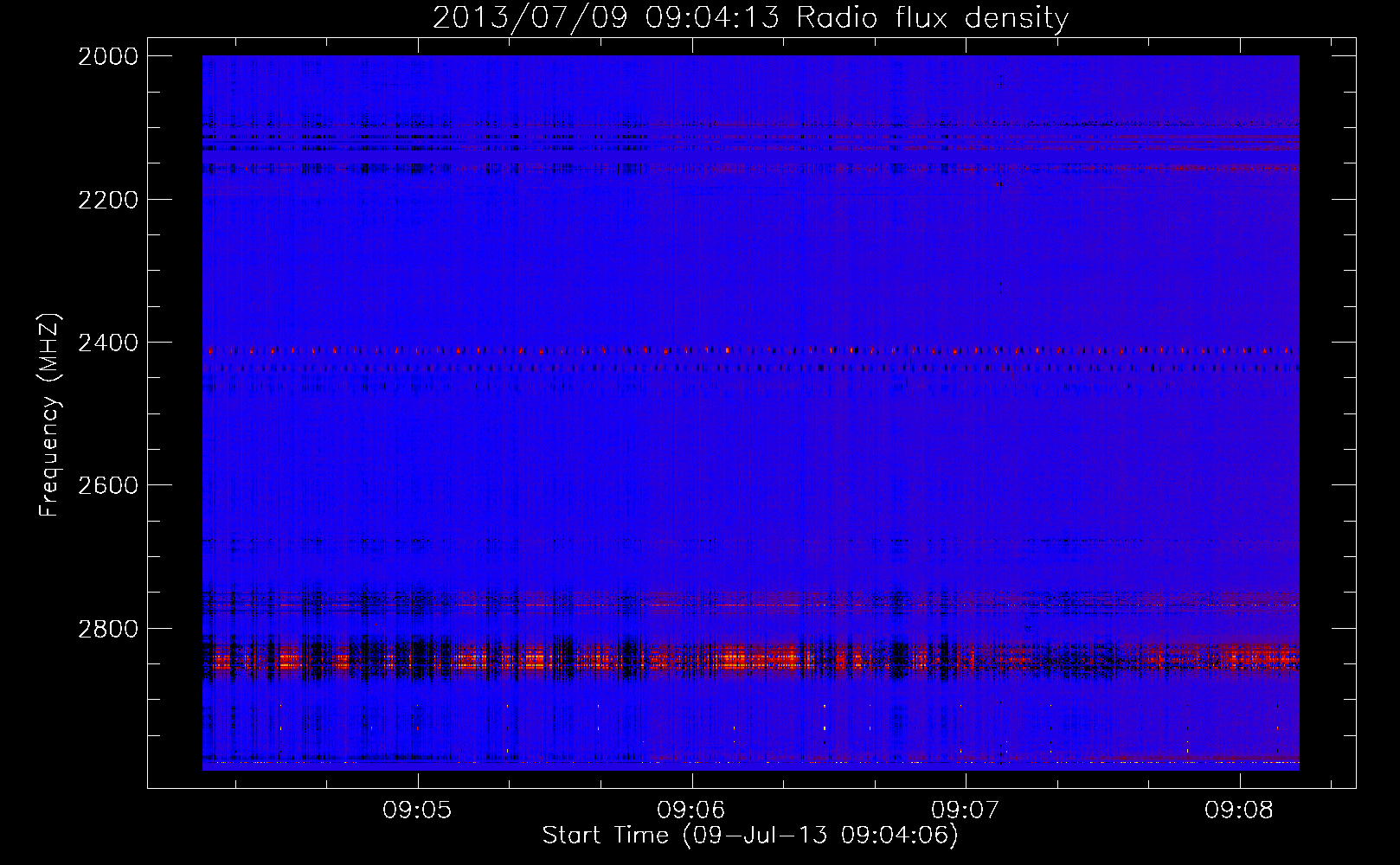Click the Frequency (MHZ) axis label
This screenshot has width=1400, height=865.
(50, 415)
